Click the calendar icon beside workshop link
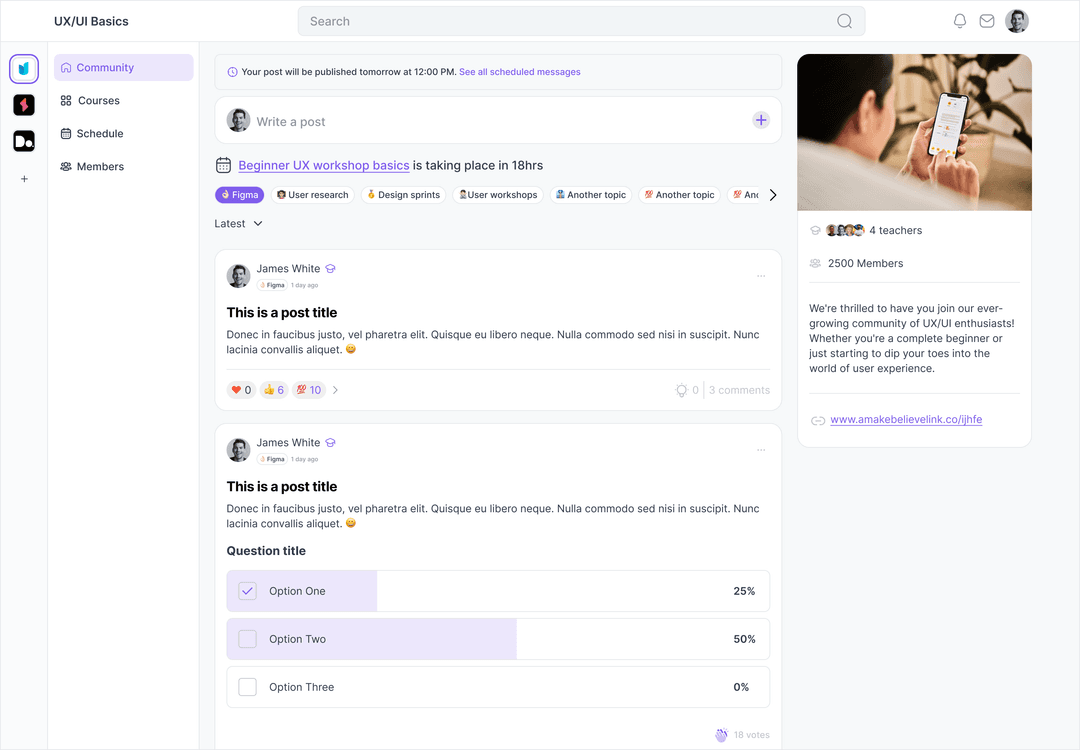1080x750 pixels. coord(223,165)
